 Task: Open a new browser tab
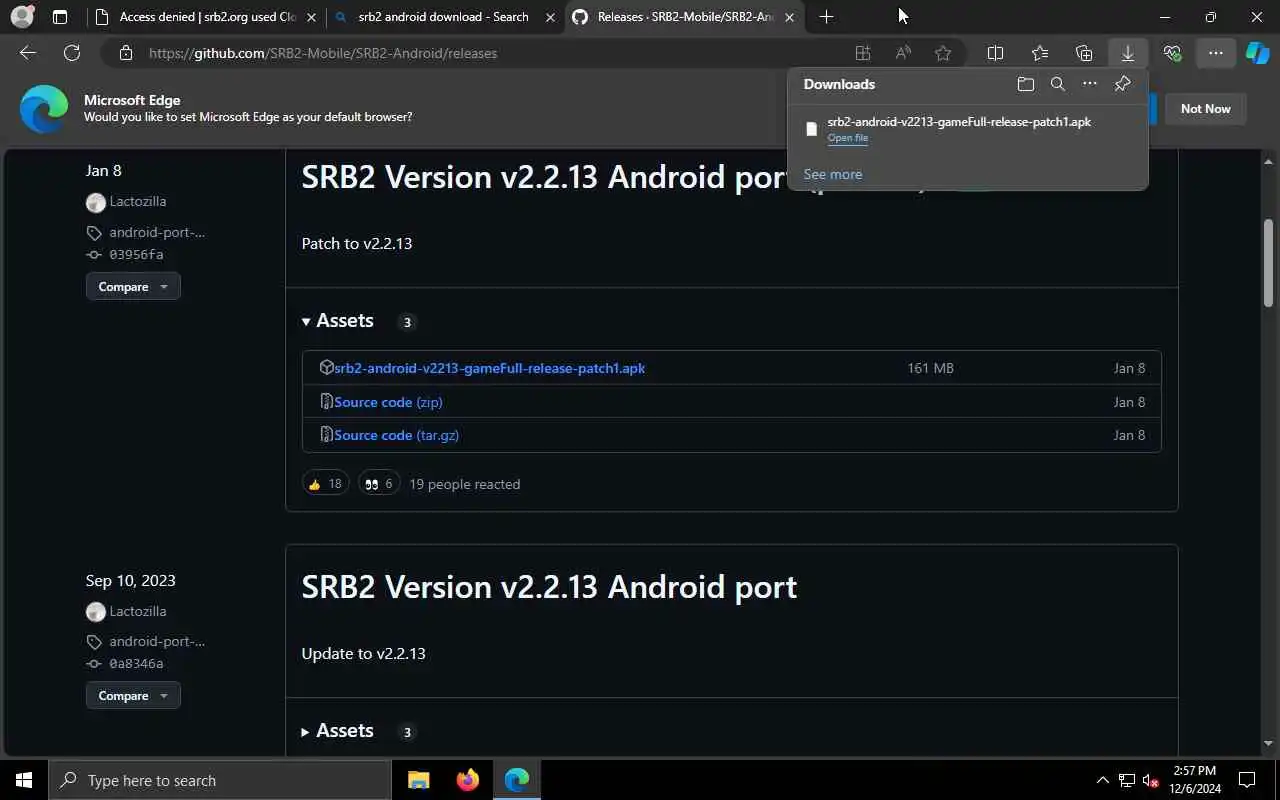(826, 17)
